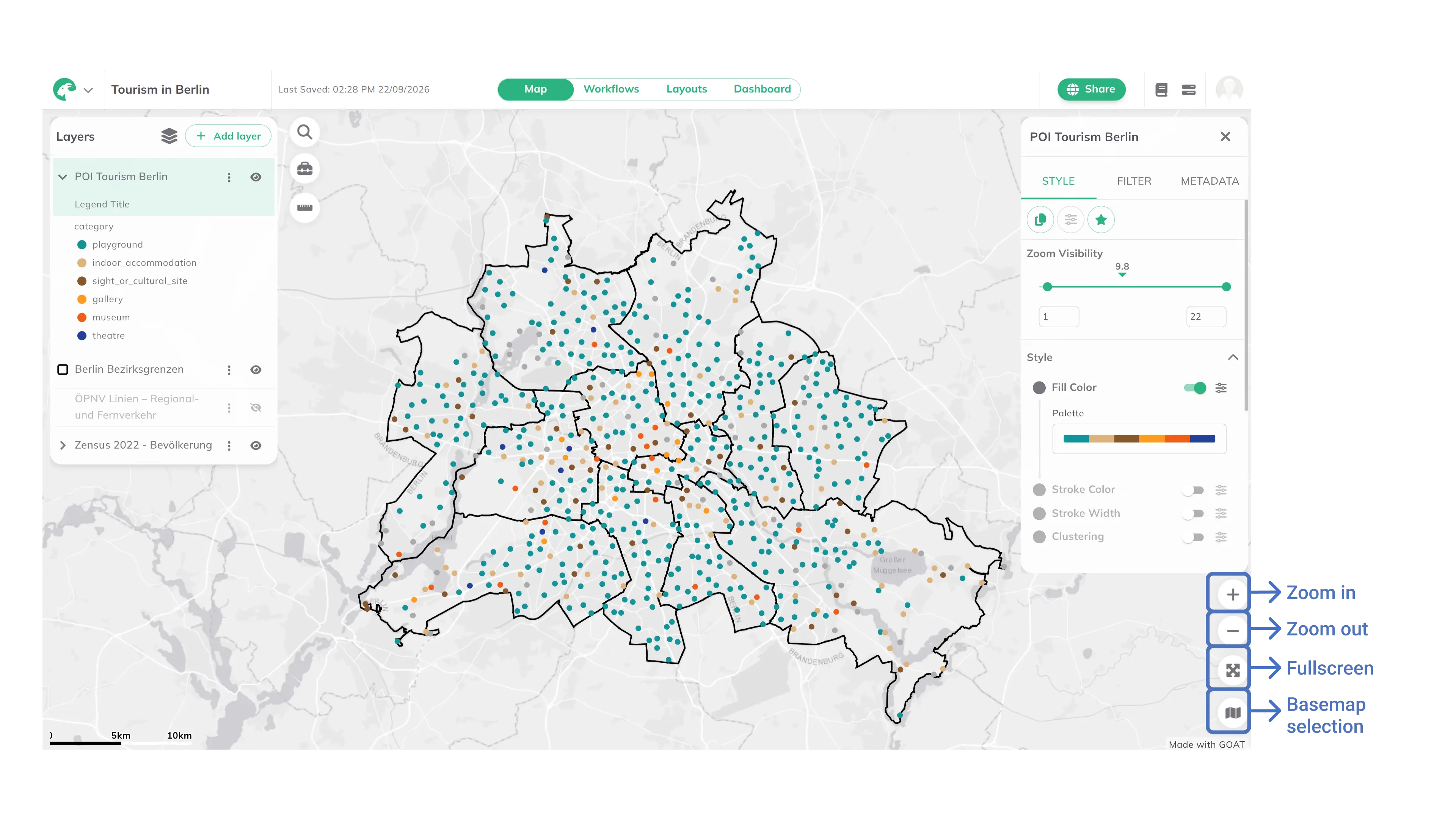
Task: Switch to the Layouts tab
Action: [x=686, y=89]
